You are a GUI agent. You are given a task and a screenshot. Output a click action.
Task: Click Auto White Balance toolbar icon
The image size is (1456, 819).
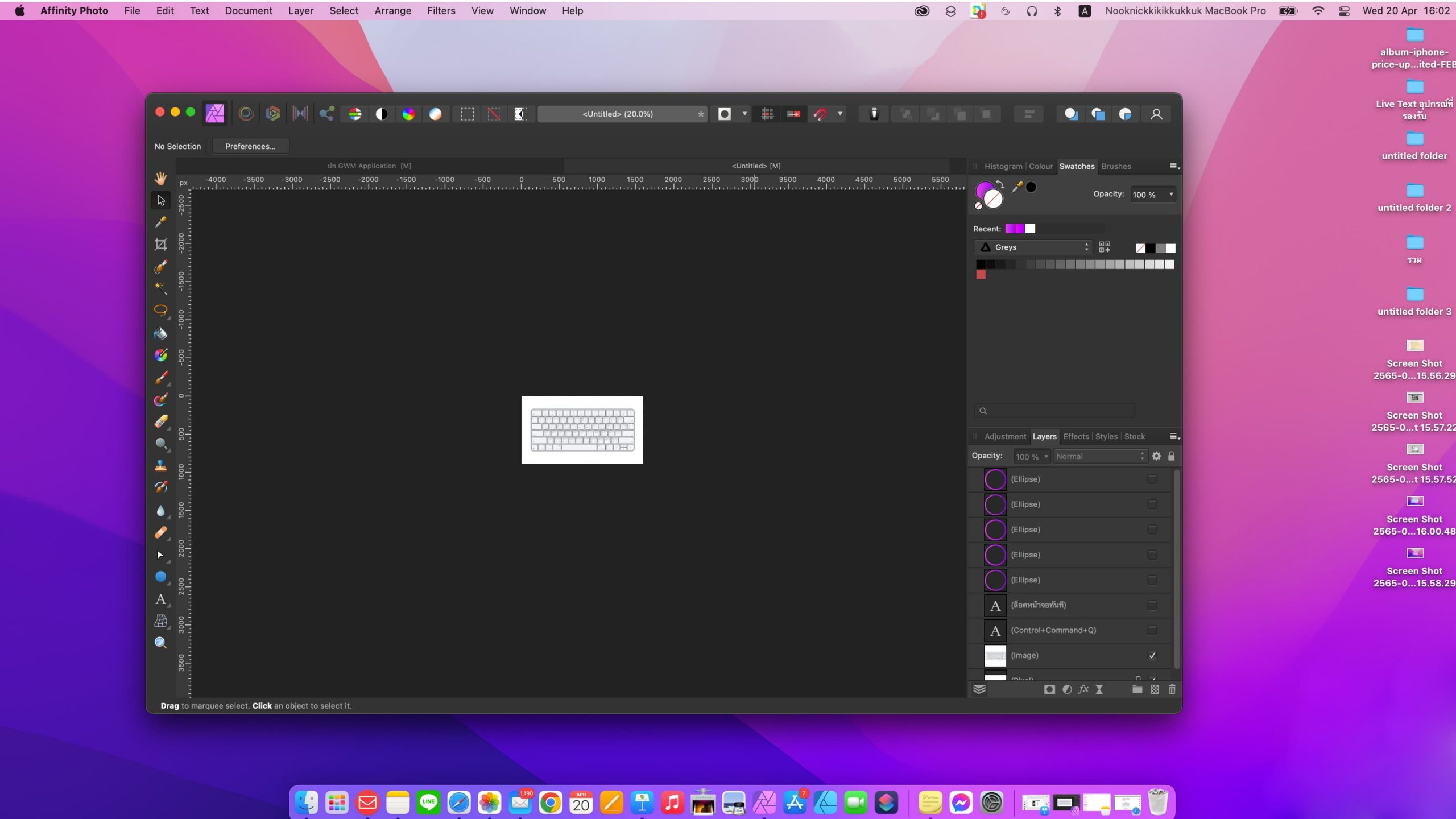point(435,114)
